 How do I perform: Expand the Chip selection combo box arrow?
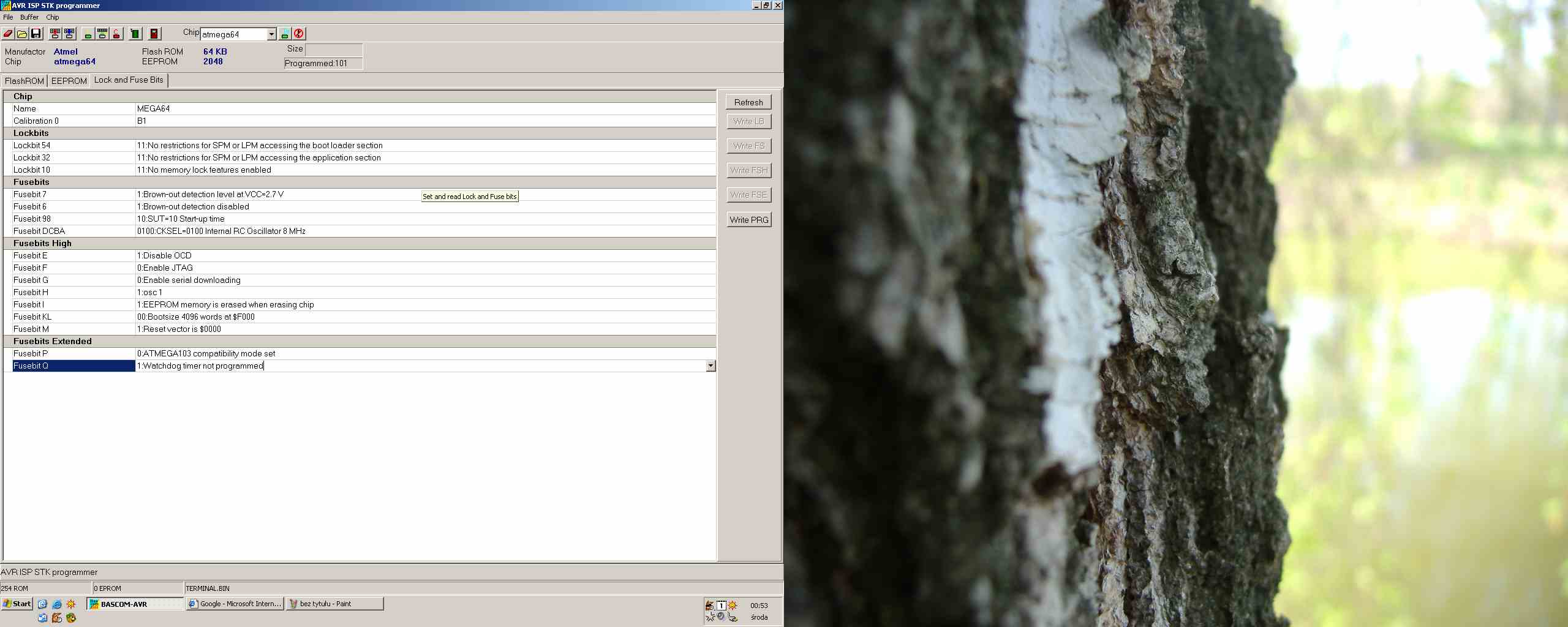point(271,34)
